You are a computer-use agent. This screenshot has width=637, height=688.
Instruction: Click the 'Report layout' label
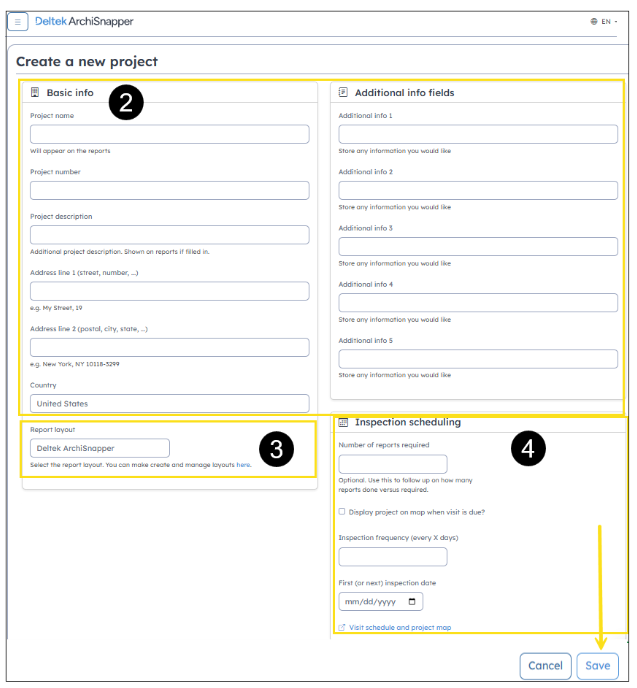coord(53,430)
